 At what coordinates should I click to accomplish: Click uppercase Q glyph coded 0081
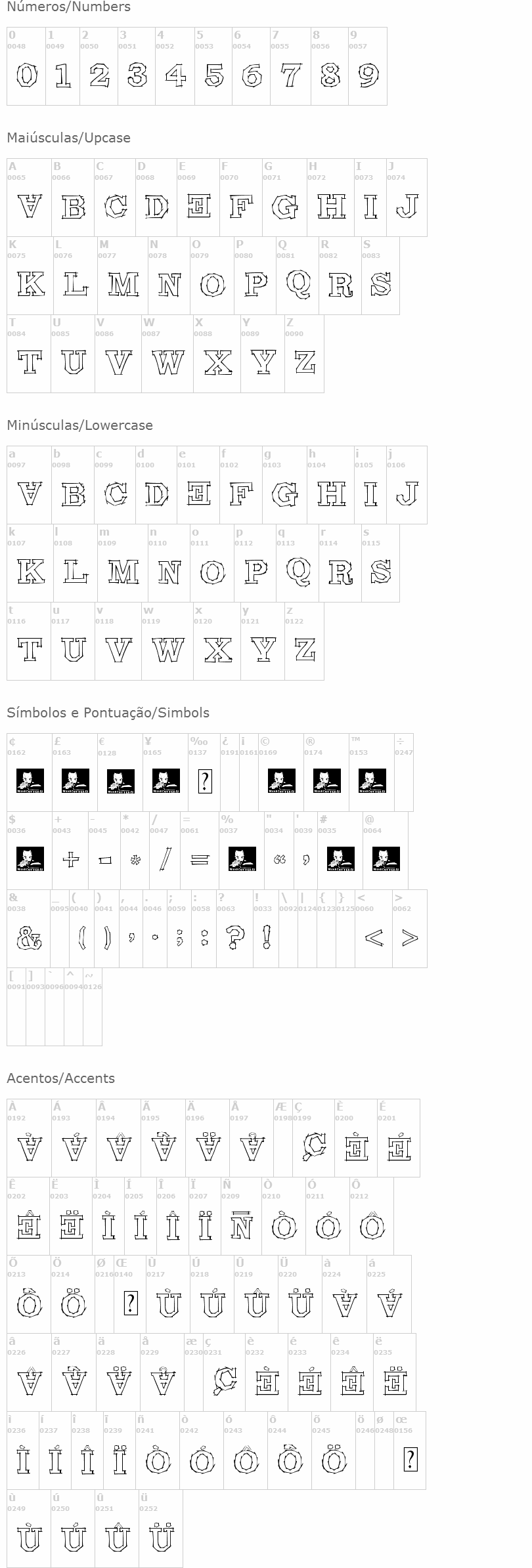[298, 284]
